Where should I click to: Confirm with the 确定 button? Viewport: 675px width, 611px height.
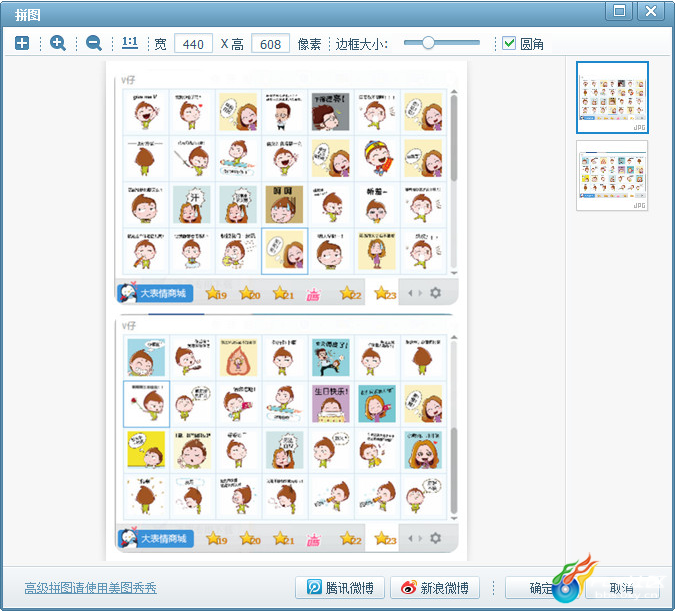(542, 588)
